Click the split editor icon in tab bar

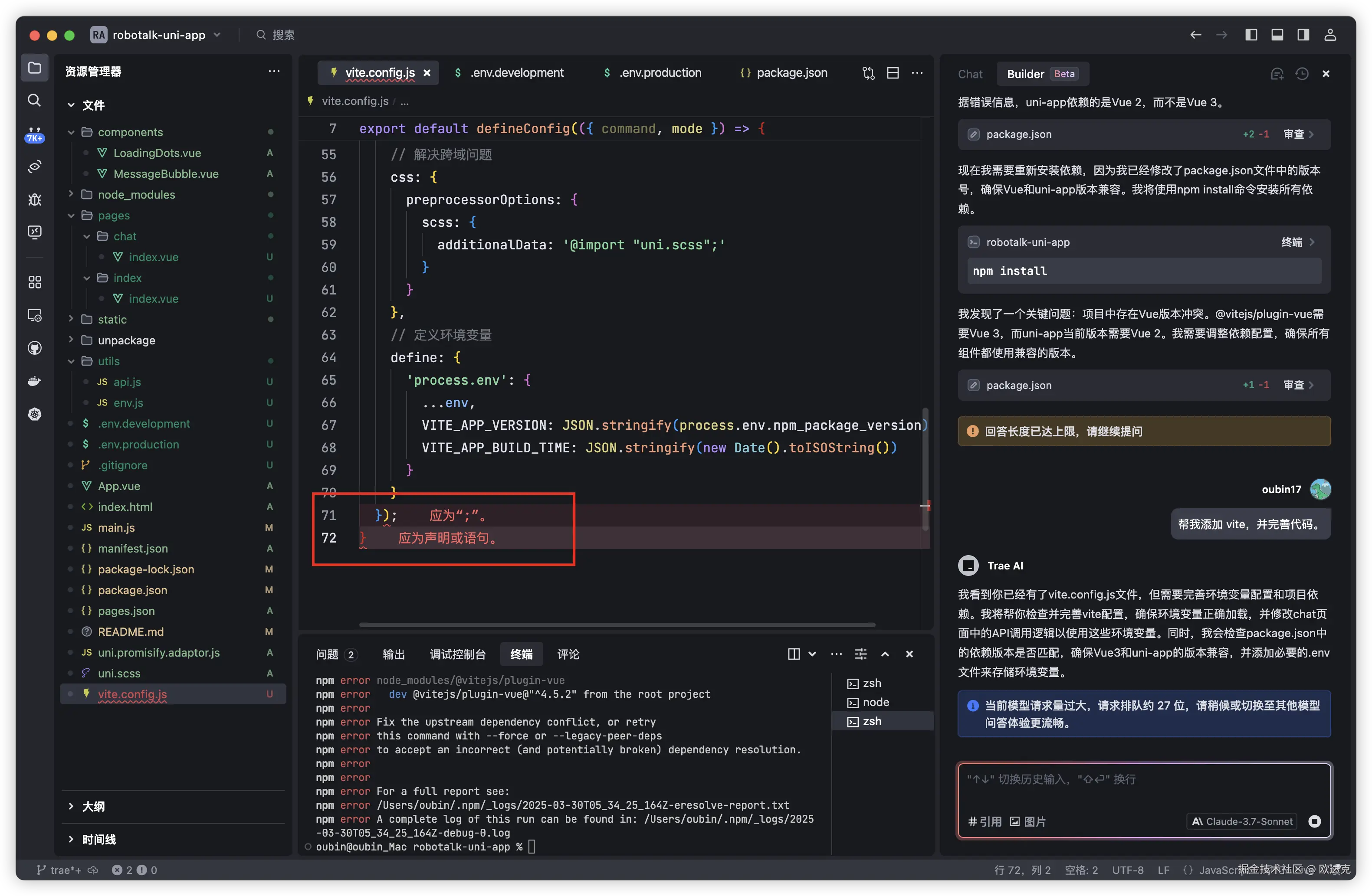click(x=893, y=73)
